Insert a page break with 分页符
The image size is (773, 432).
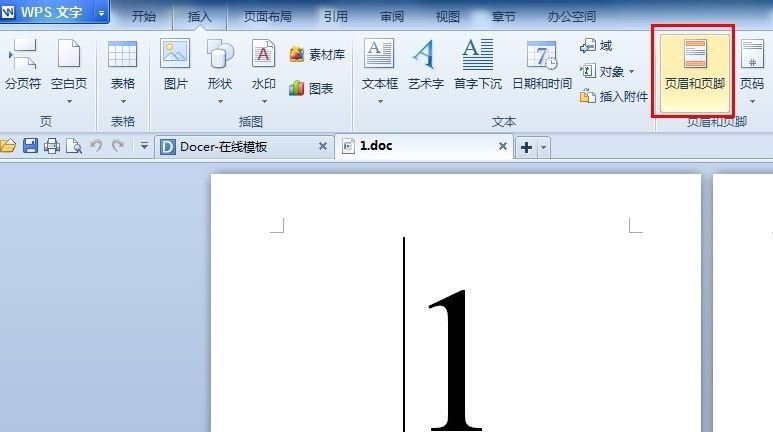tap(23, 64)
